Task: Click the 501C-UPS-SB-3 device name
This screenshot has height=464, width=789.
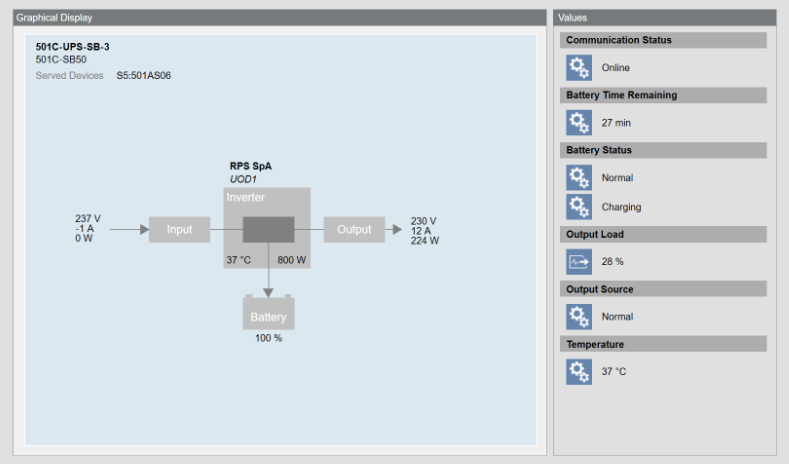Action: pyautogui.click(x=72, y=47)
